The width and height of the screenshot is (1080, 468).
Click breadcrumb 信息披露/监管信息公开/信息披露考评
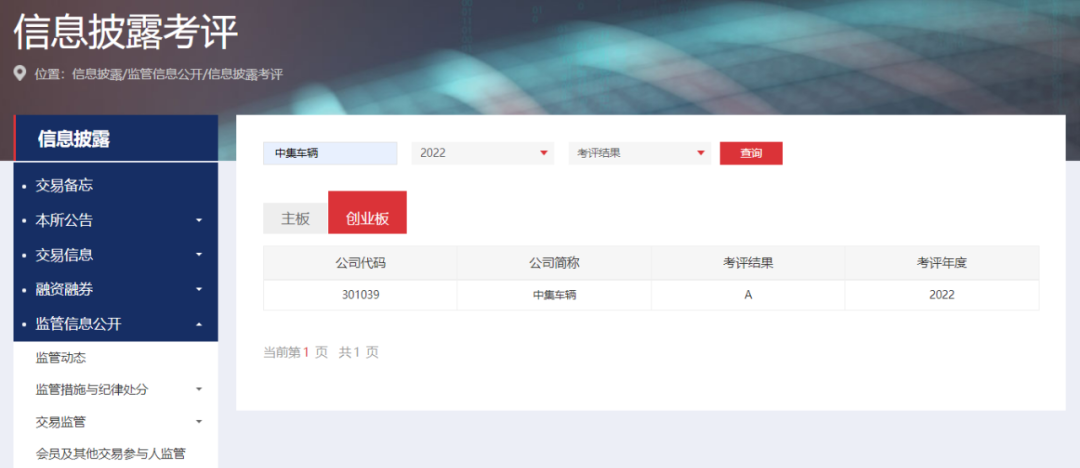[x=177, y=74]
